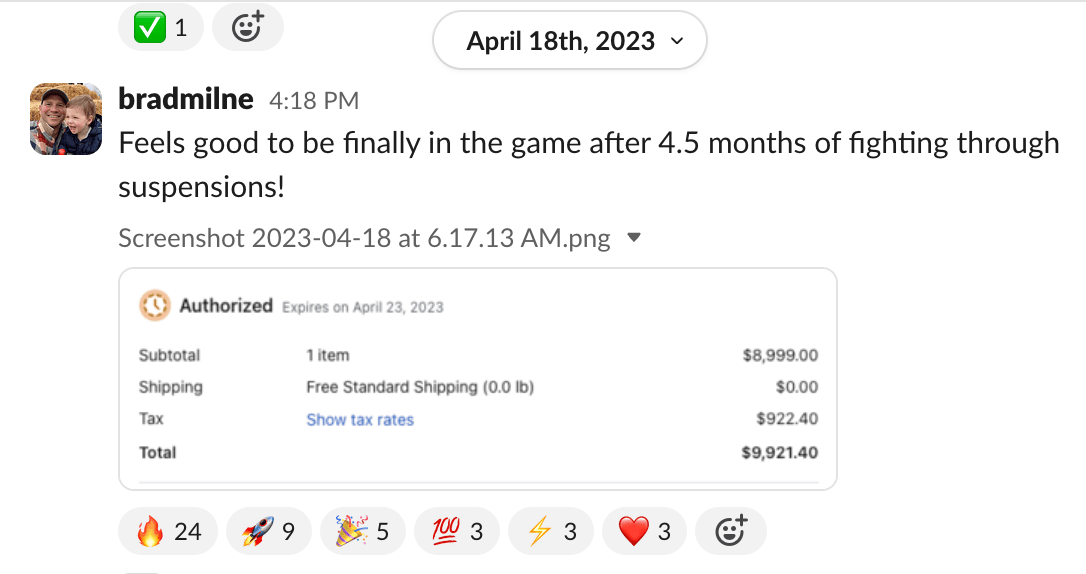
Task: Click the Authorized clock status icon
Action: (155, 306)
